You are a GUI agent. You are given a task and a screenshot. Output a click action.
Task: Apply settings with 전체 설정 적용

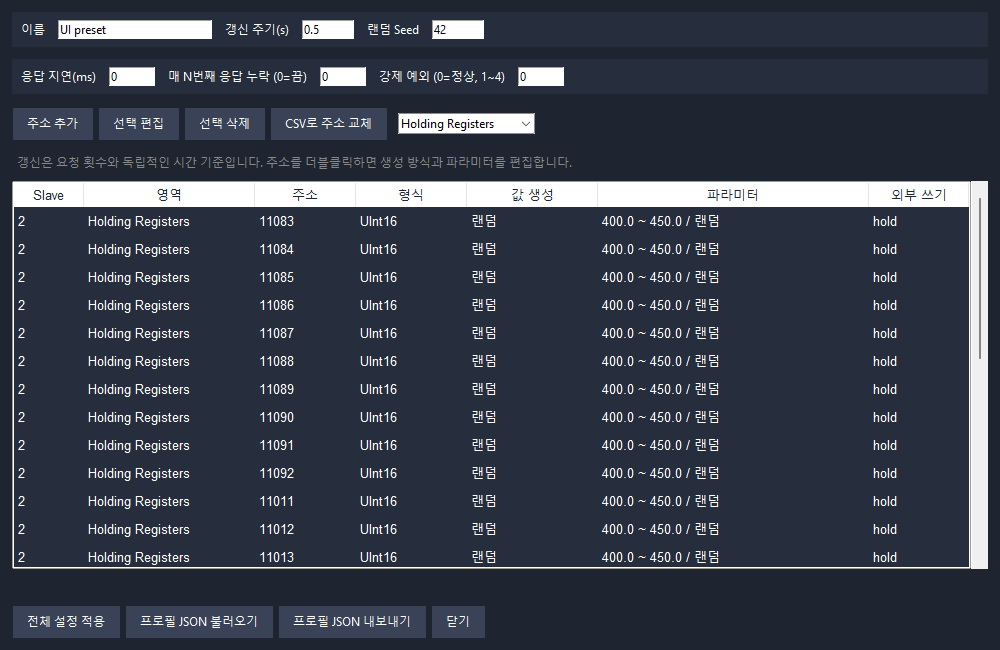(x=66, y=621)
